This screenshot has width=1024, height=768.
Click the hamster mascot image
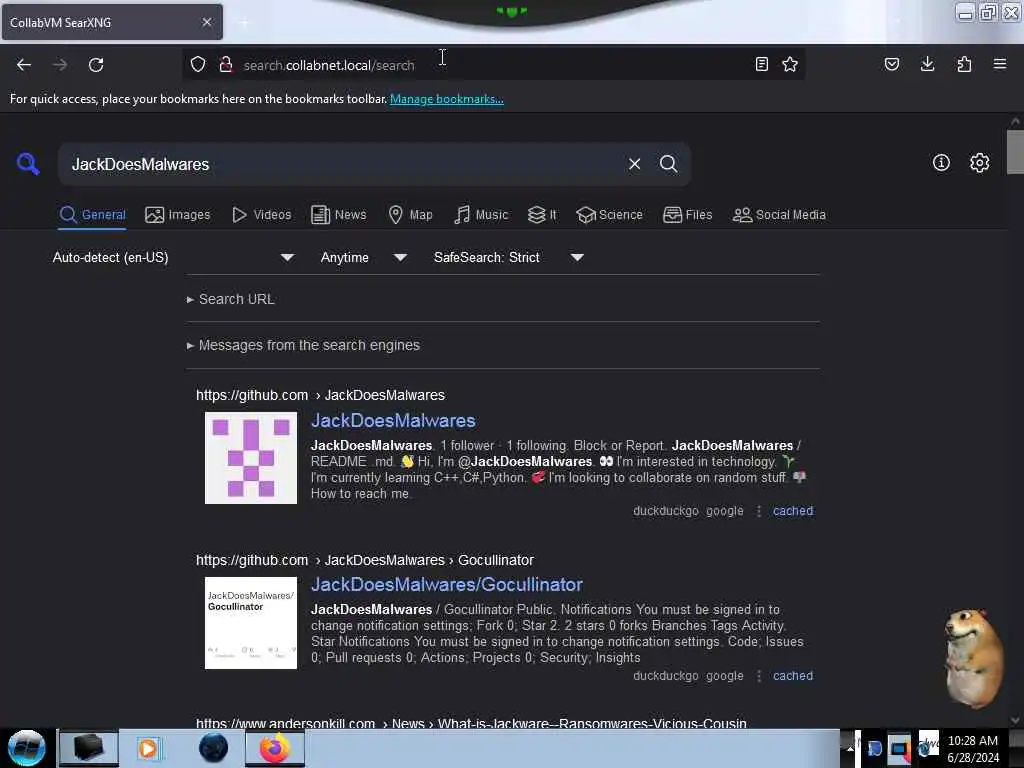pyautogui.click(x=974, y=658)
